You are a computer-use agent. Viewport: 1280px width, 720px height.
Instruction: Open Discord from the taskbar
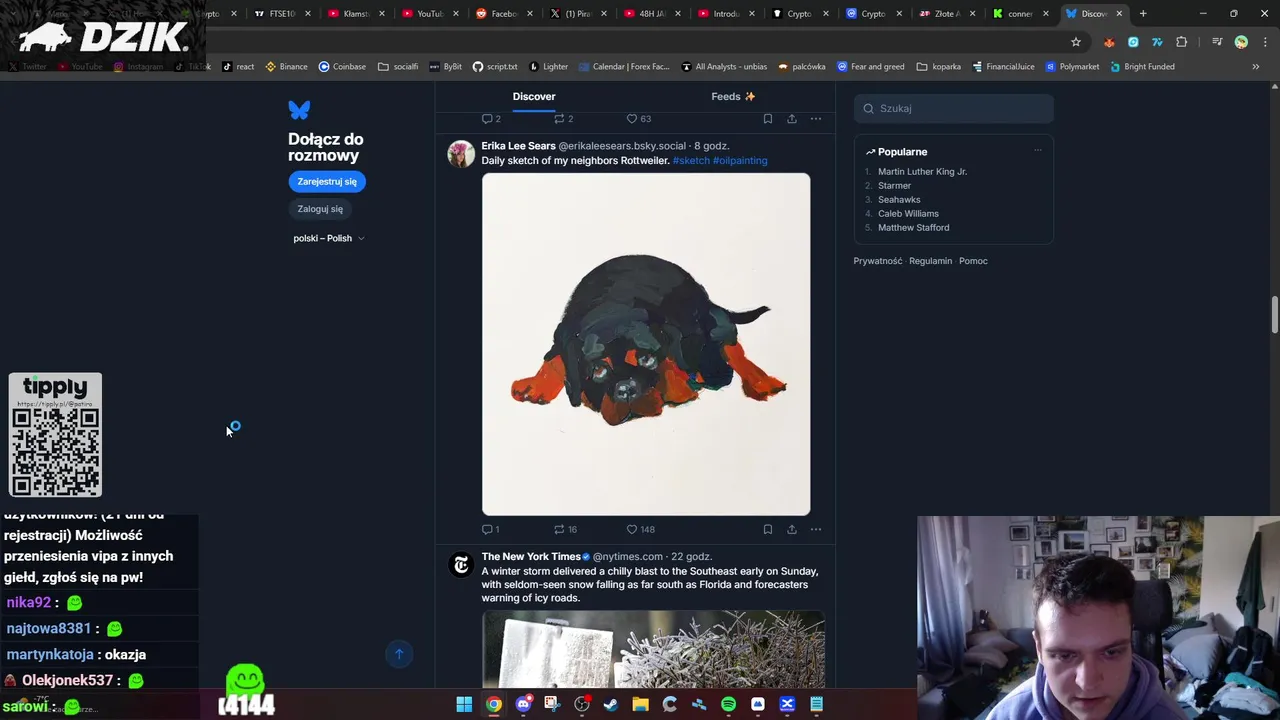pos(523,704)
